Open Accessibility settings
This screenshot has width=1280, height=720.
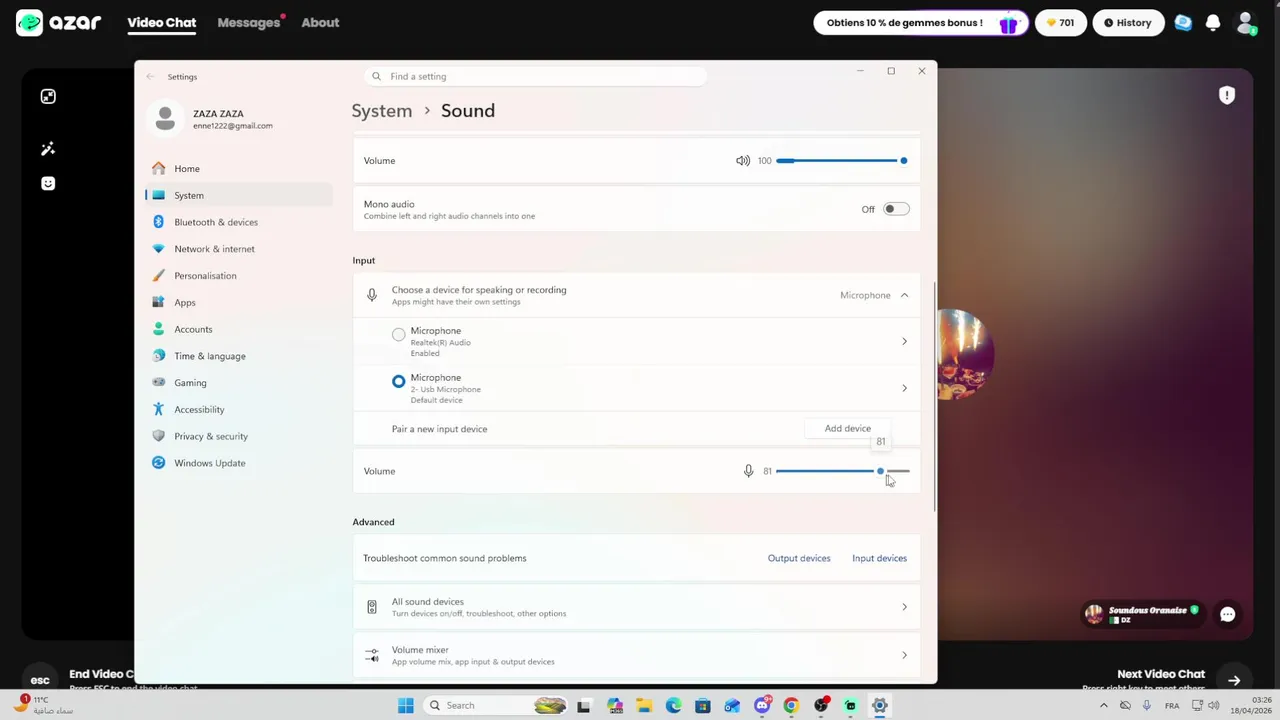pyautogui.click(x=238, y=409)
